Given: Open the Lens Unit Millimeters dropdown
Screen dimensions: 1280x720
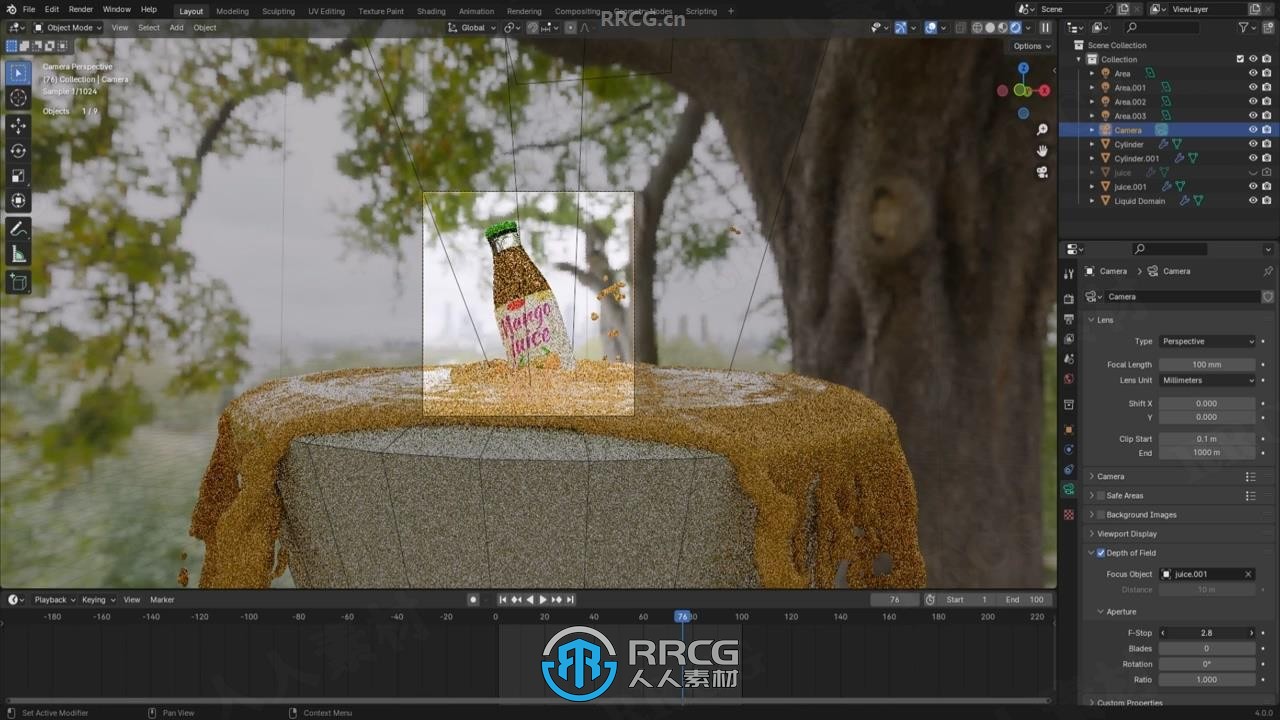Looking at the screenshot, I should coord(1208,380).
